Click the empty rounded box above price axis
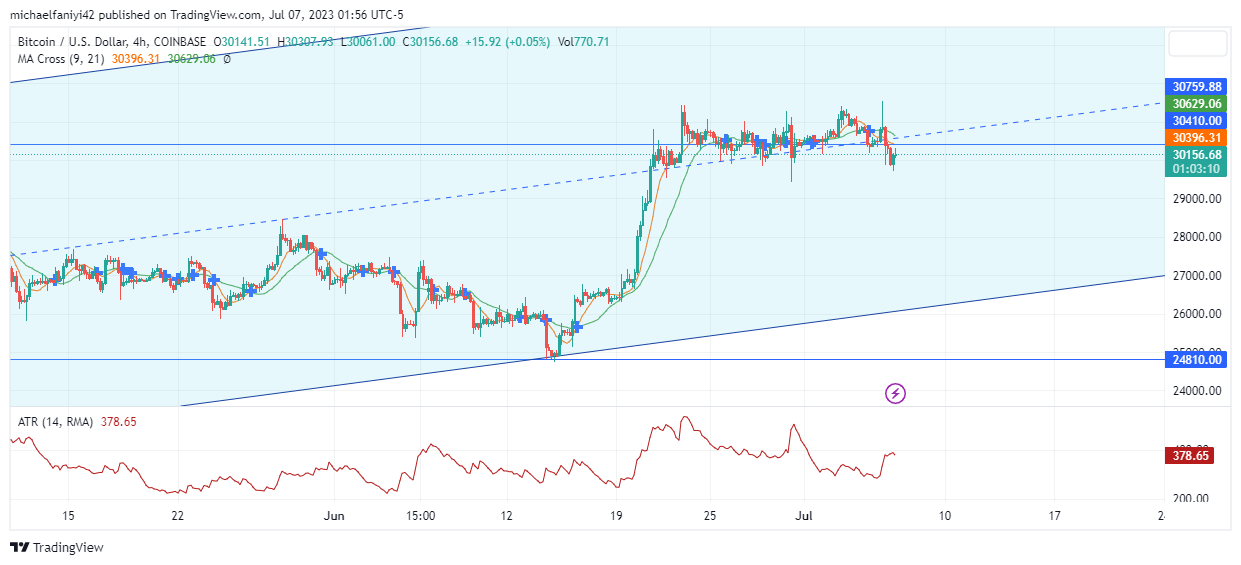1241x565 pixels. 1197,43
